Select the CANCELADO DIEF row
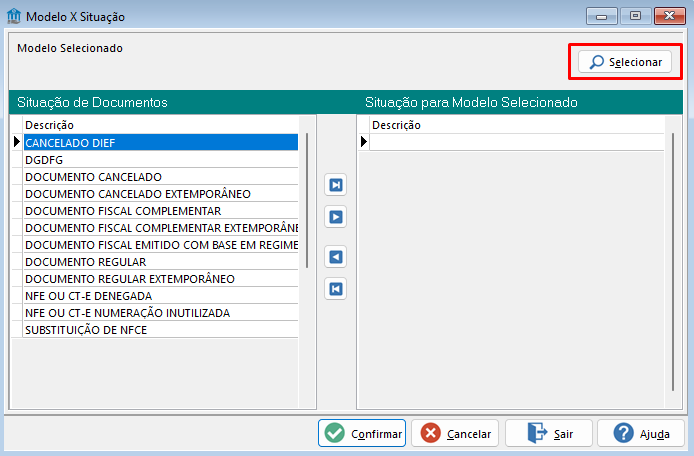694x456 pixels. [161, 143]
